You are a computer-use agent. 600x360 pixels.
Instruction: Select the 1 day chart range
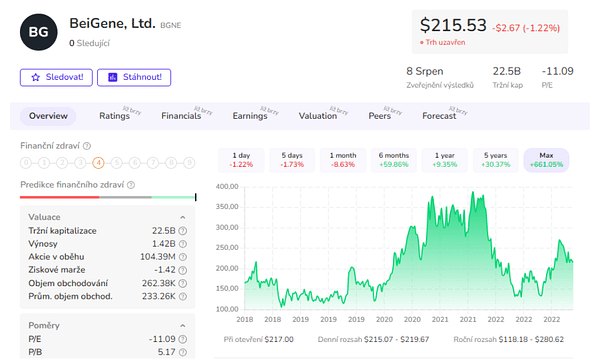[241, 160]
